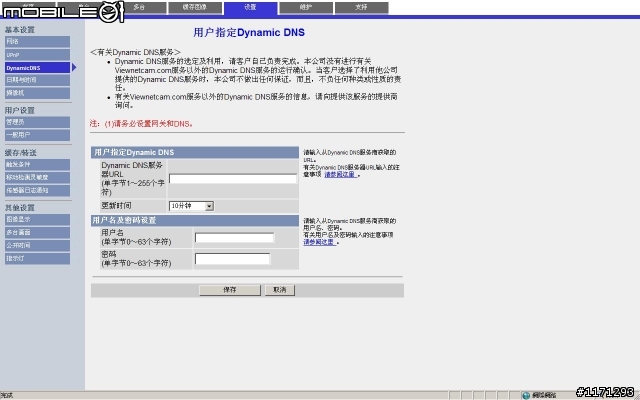The image size is (640, 400).
Task: Open 请参阅这里 link about username and password
Action: coord(320,242)
